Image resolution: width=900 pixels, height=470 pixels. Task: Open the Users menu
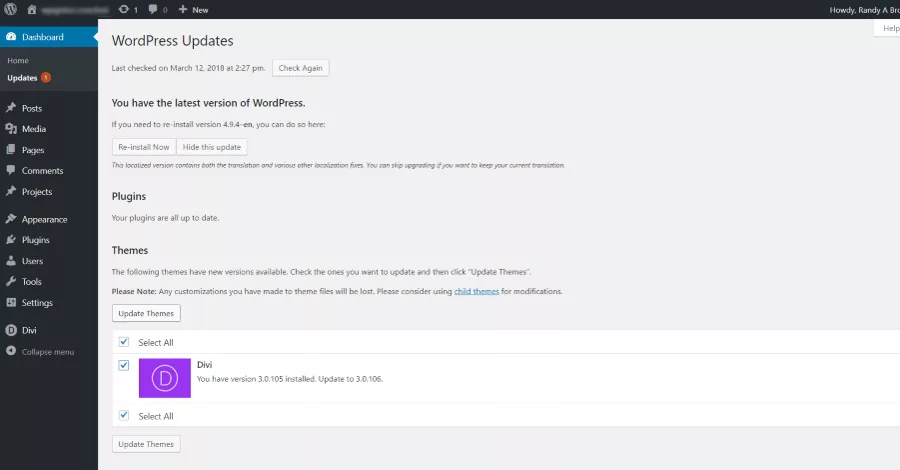pyautogui.click(x=32, y=261)
